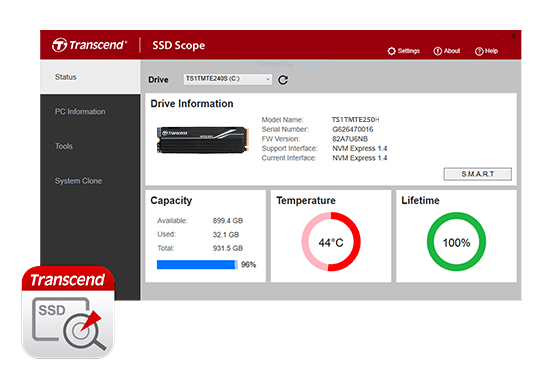This screenshot has height=376, width=550.
Task: Open Settings gear icon
Action: tap(391, 51)
